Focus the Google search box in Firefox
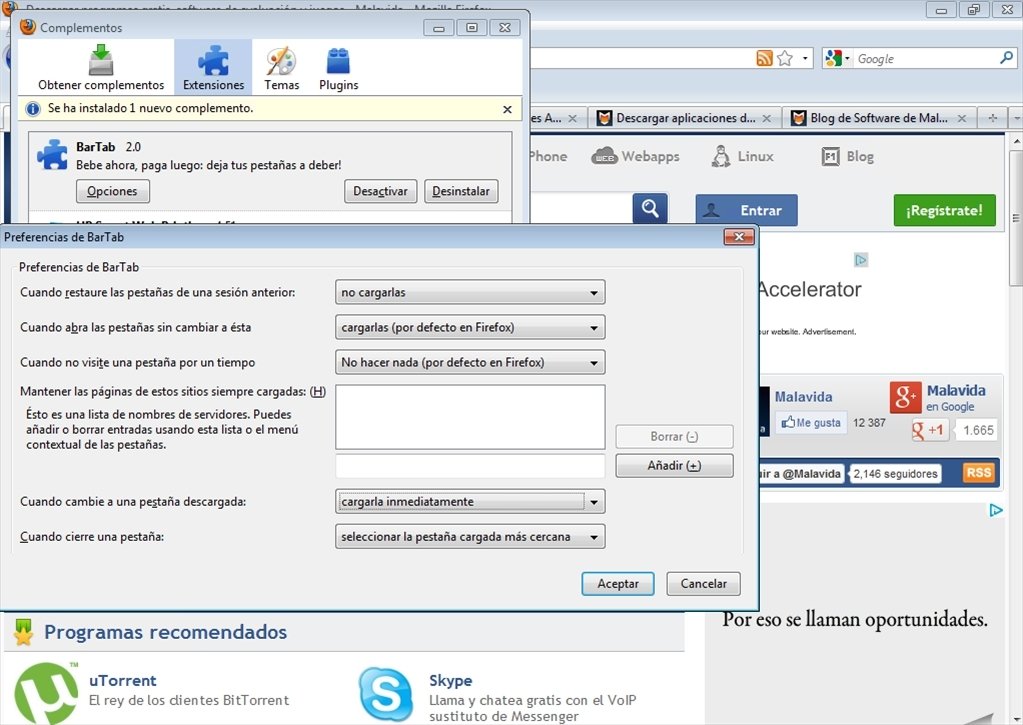1023x725 pixels. pyautogui.click(x=925, y=59)
